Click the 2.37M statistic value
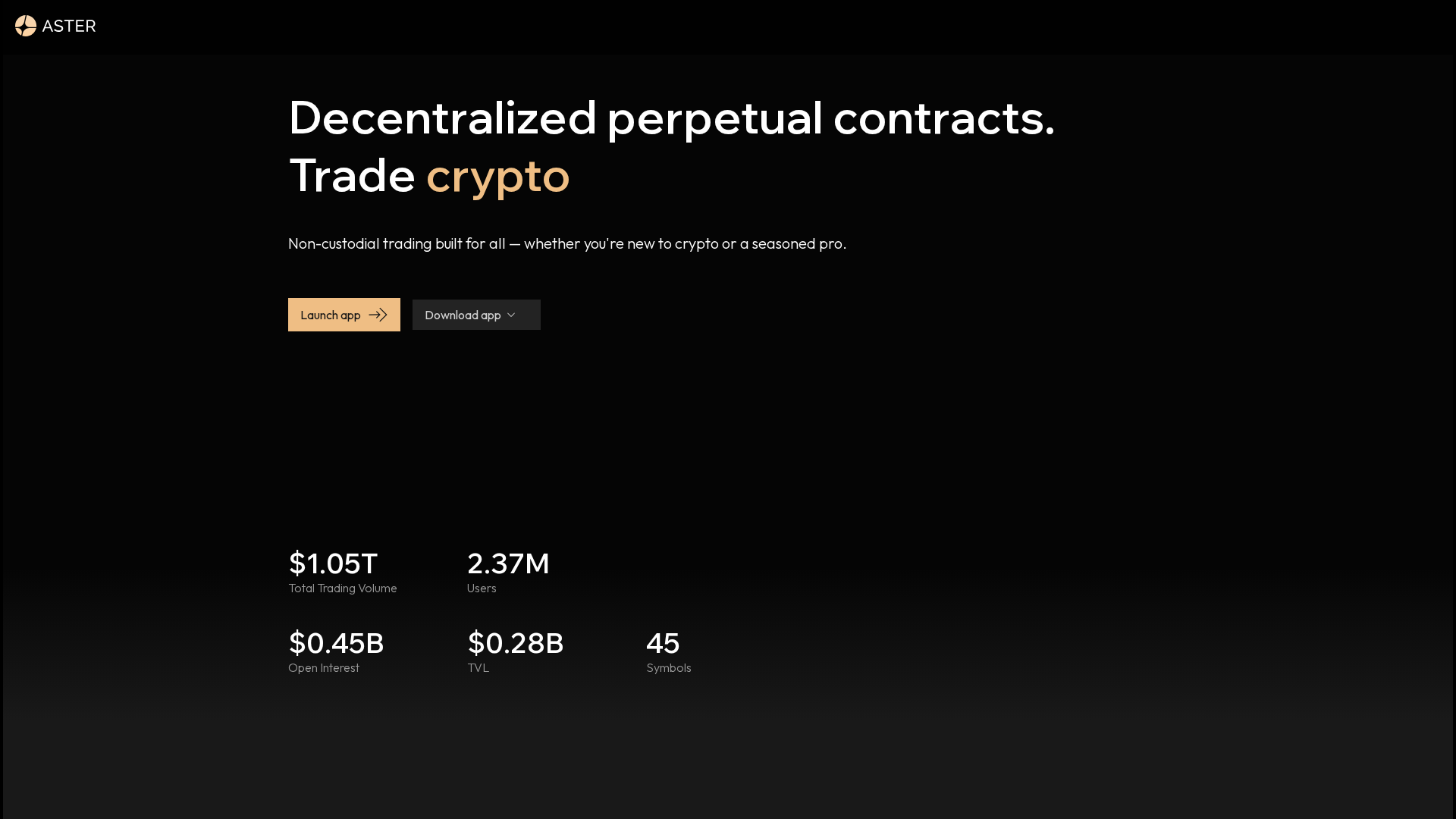Screen dimensions: 1456x819 click(x=508, y=563)
